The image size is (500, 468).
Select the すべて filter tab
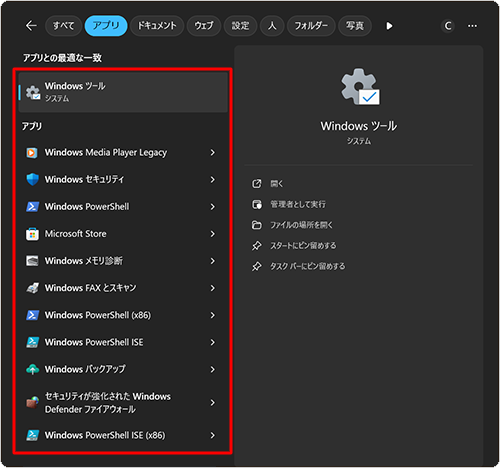pos(63,26)
